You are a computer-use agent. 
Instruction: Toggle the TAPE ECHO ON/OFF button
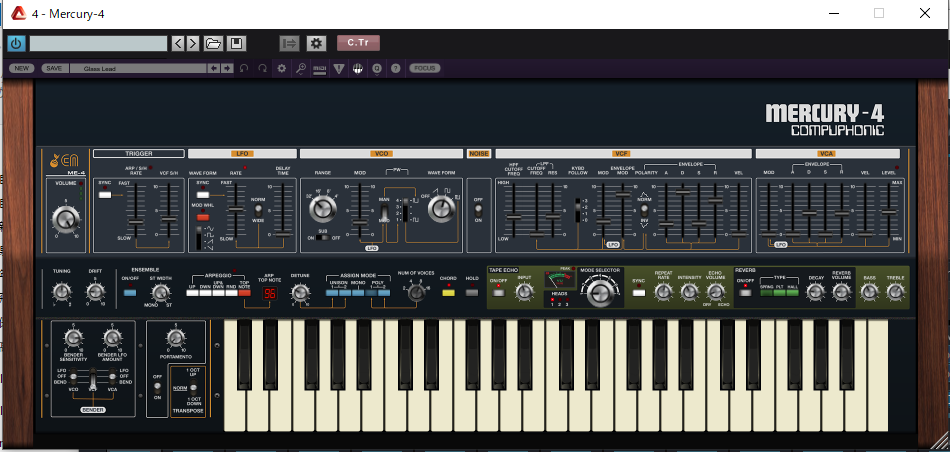(499, 293)
